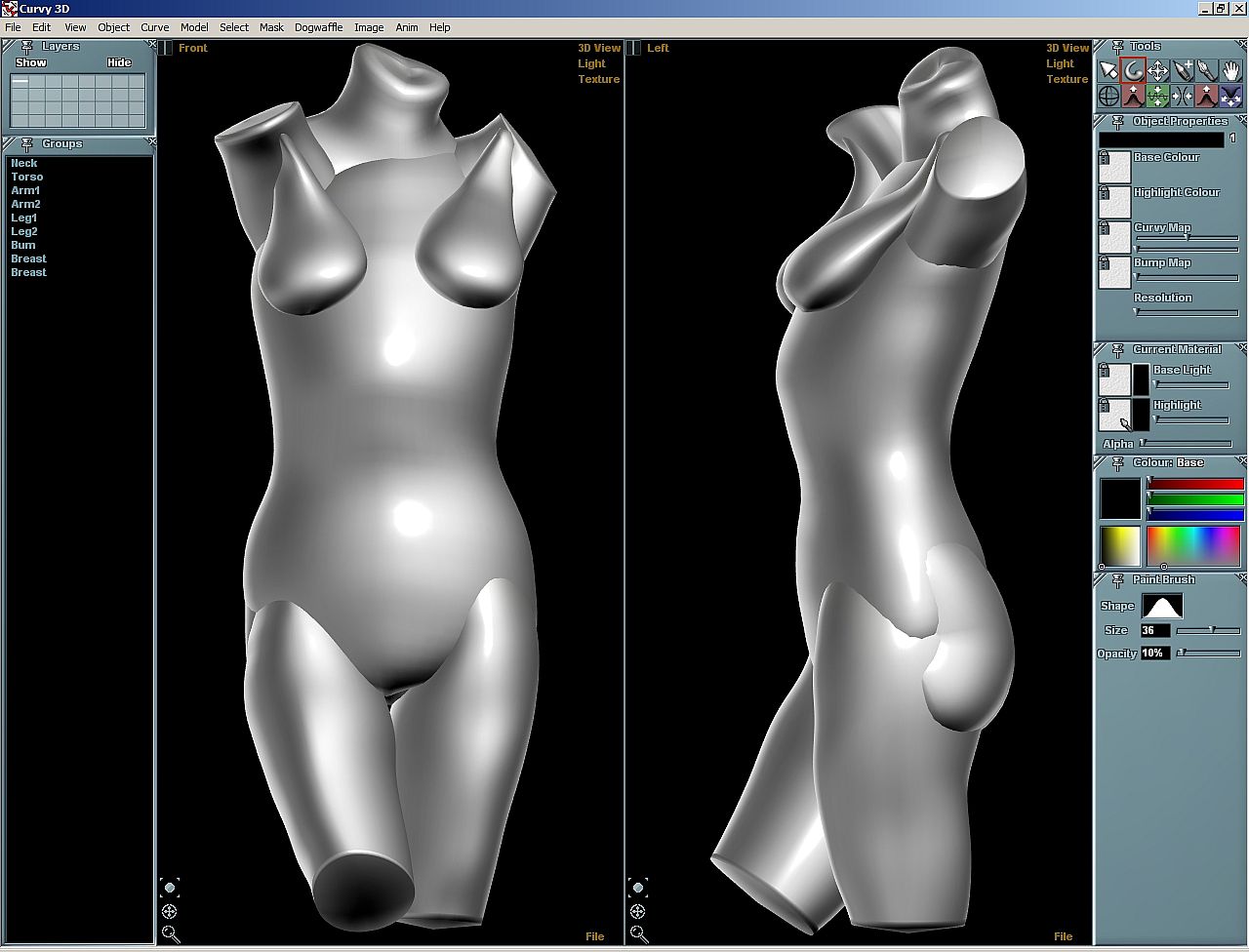
Task: Select the green wave smooth tool
Action: tap(1157, 96)
